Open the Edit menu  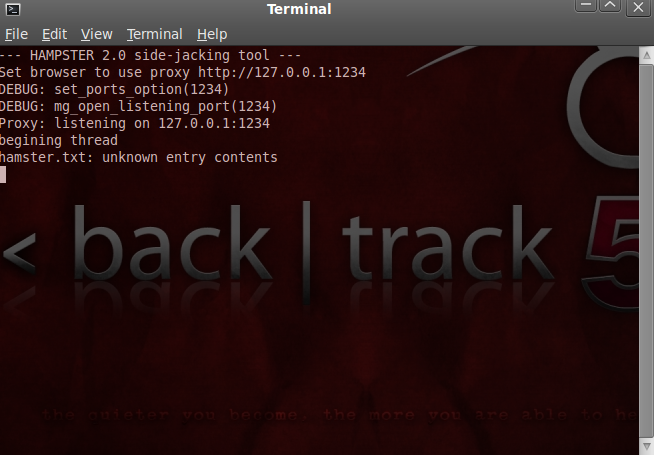point(54,34)
